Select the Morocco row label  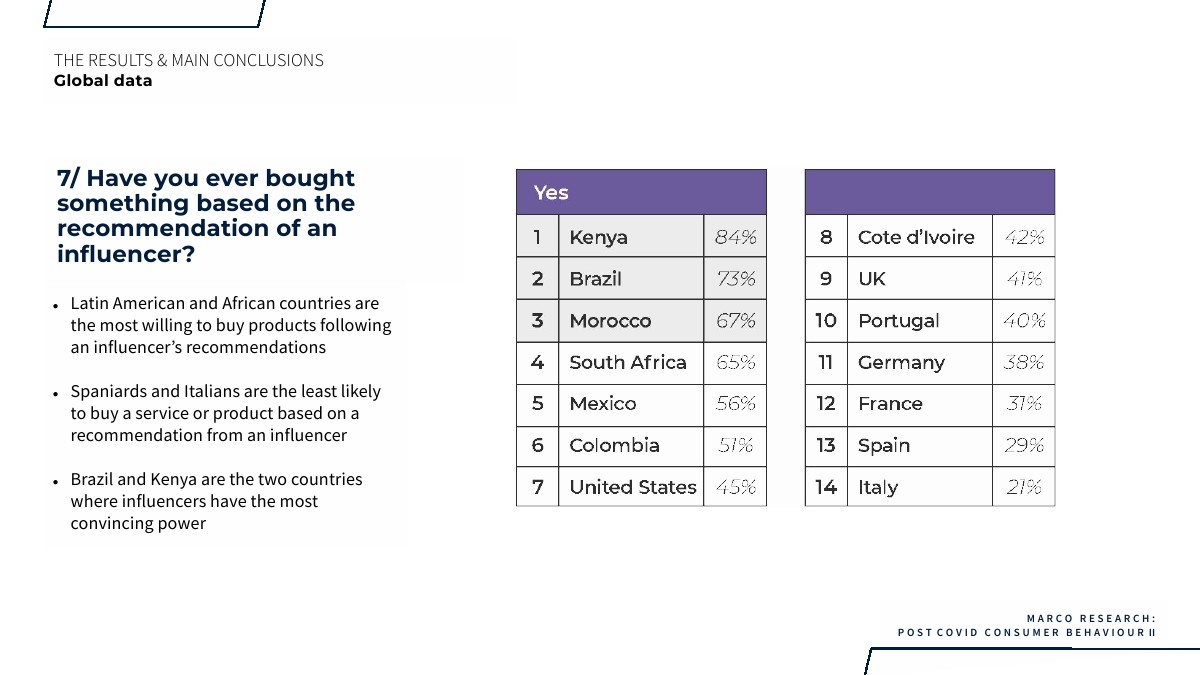point(630,321)
